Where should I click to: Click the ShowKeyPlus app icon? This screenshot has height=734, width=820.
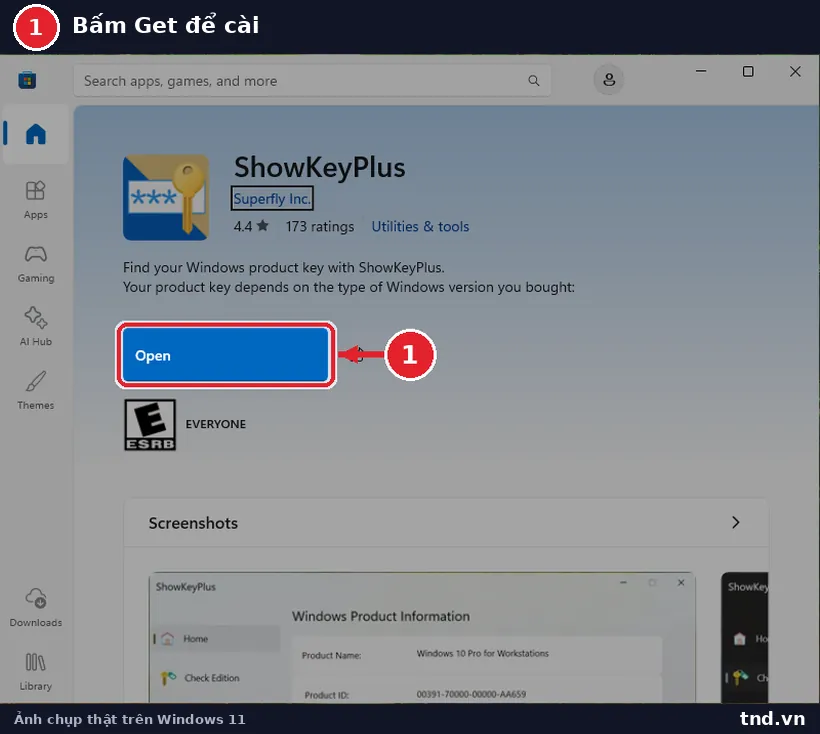(166, 197)
